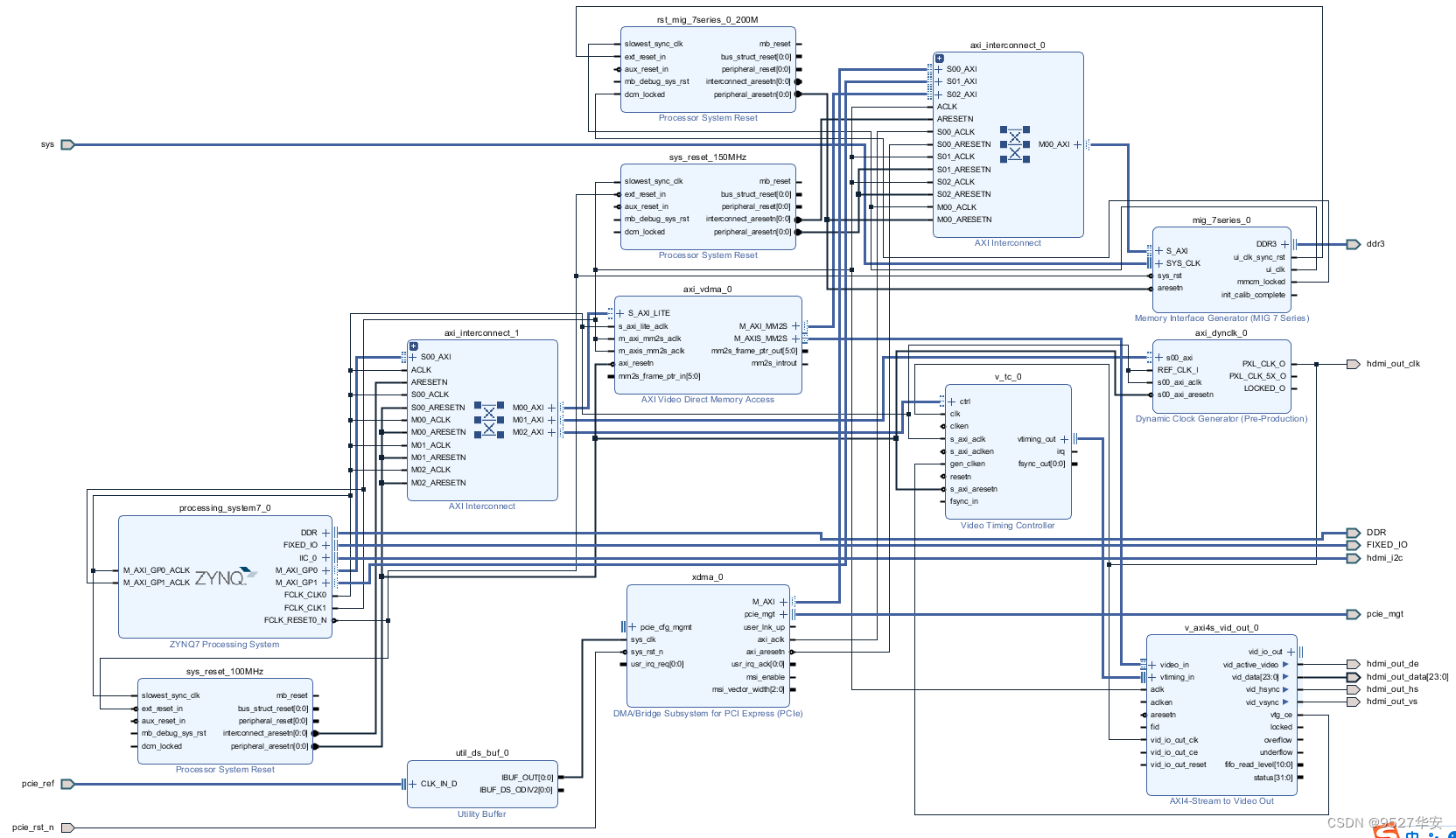Expand the IIC_0 interface on processing_system7_0

325,558
